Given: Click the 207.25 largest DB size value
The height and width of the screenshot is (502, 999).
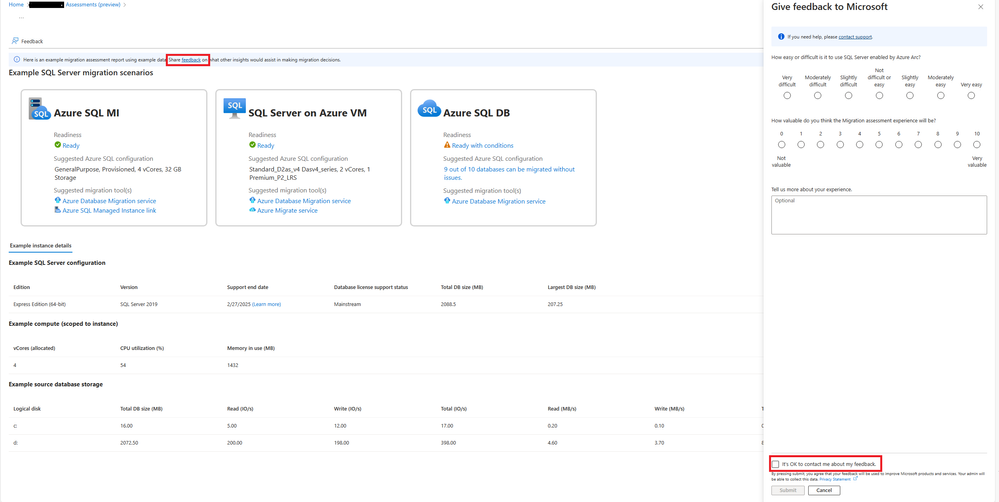Looking at the screenshot, I should click(556, 305).
